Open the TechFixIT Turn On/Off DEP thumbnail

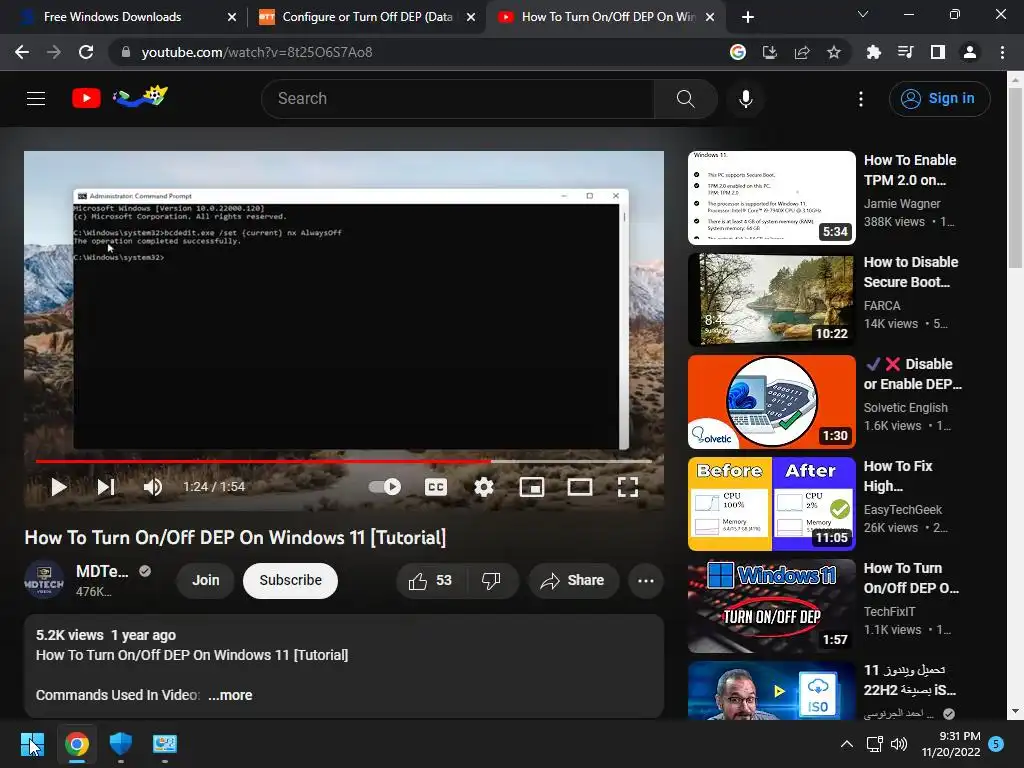(x=771, y=606)
